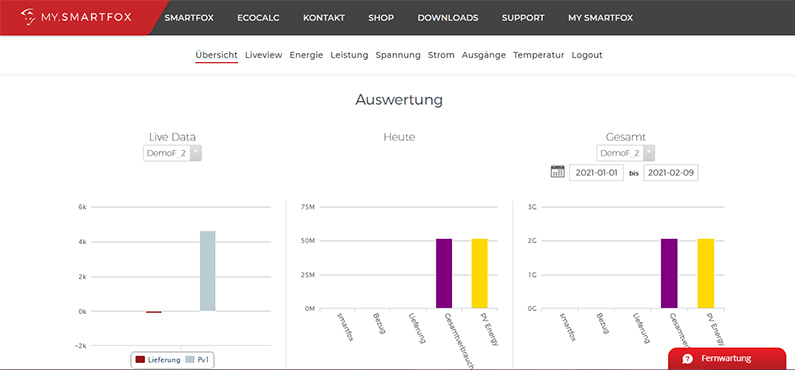Click the Logout link
This screenshot has width=795, height=370.
point(587,55)
